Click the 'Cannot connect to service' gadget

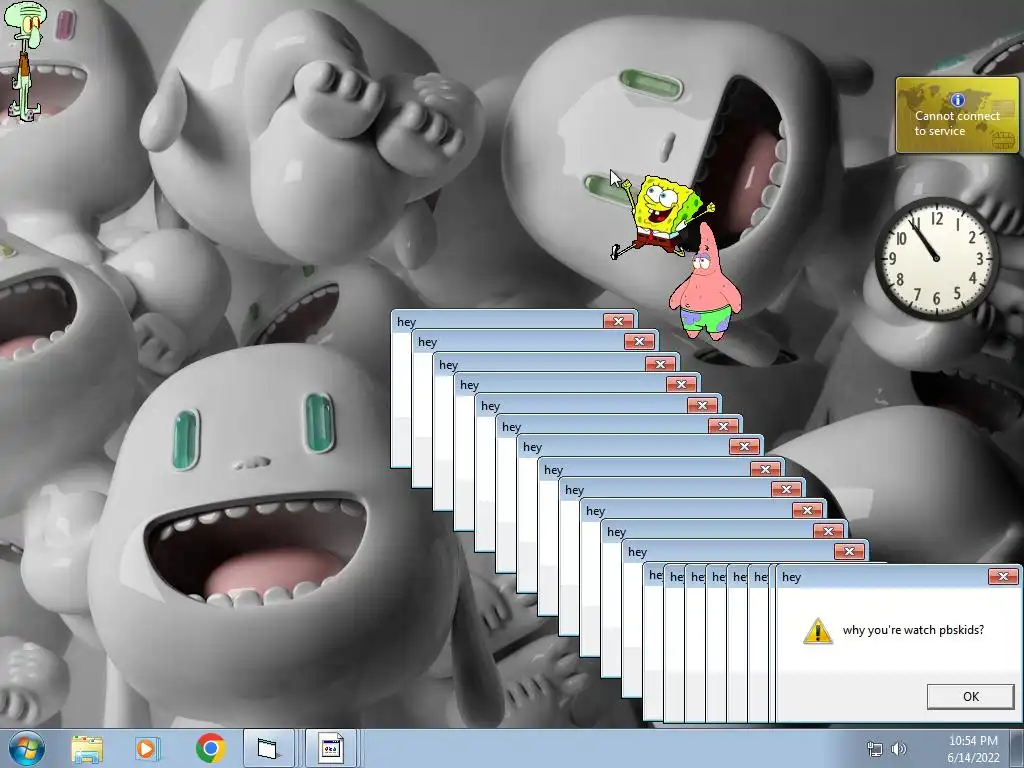pos(957,115)
